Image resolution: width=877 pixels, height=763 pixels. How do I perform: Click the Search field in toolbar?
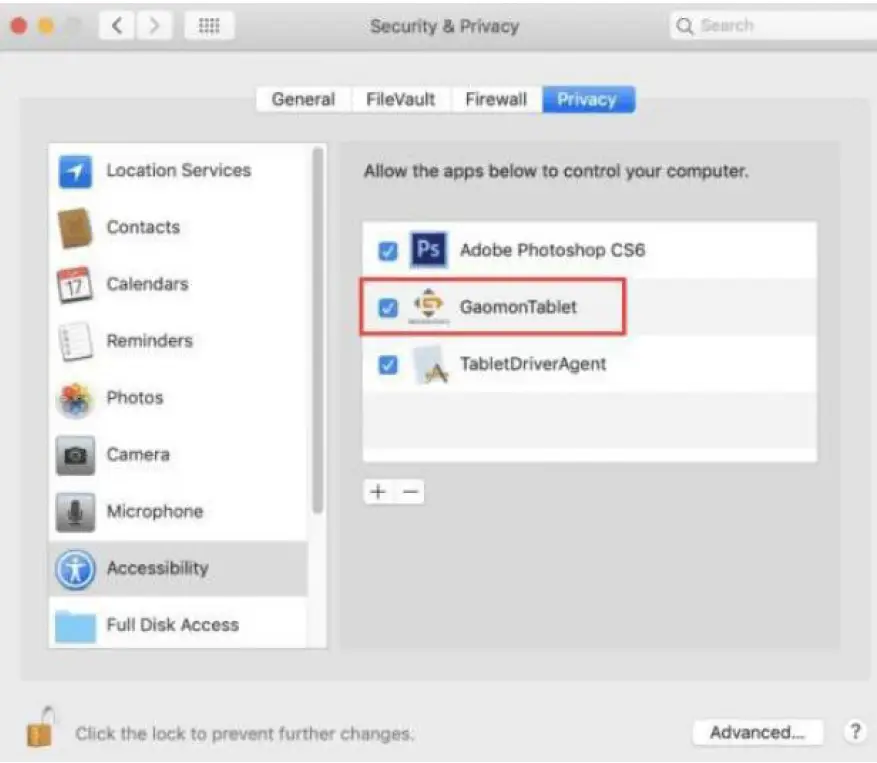(x=773, y=26)
